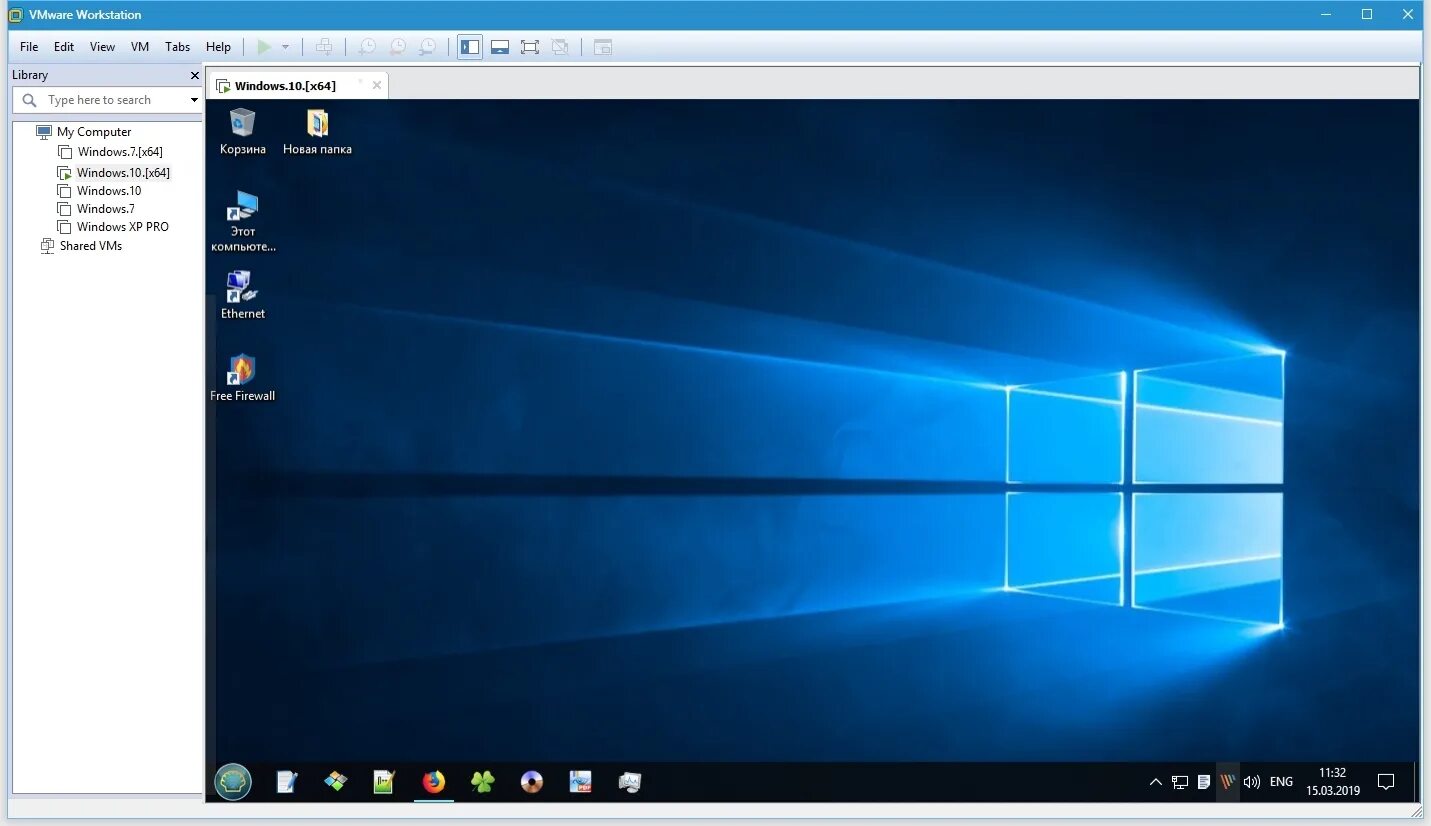Open the Tabs menu
The height and width of the screenshot is (826, 1431).
[177, 47]
